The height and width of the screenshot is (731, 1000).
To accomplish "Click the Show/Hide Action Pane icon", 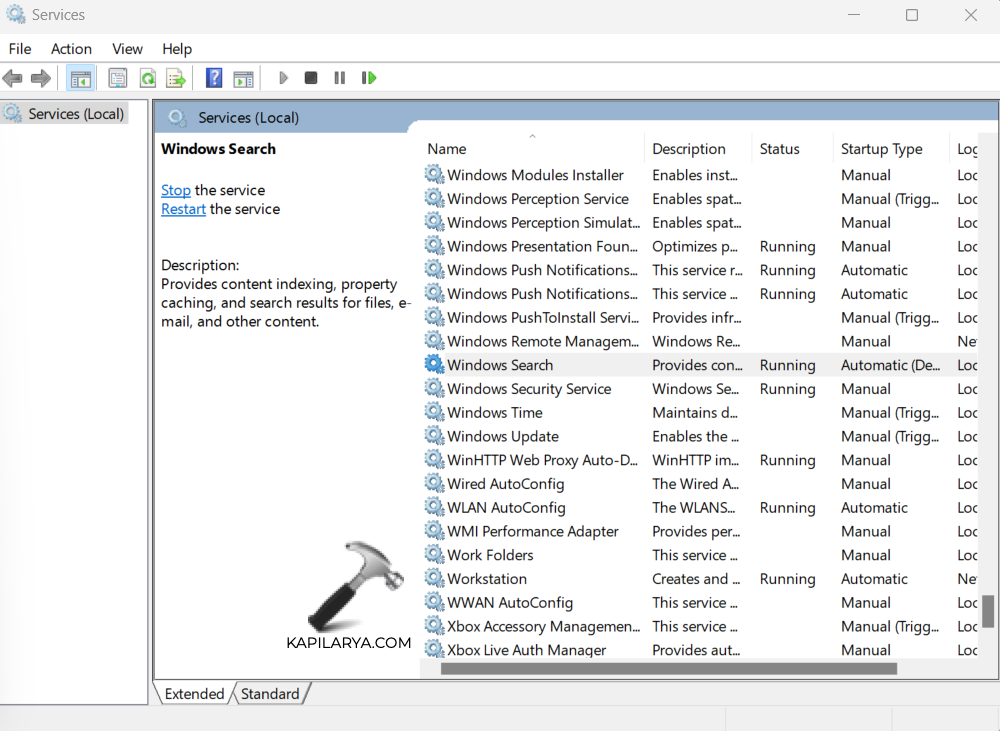I will 243,78.
